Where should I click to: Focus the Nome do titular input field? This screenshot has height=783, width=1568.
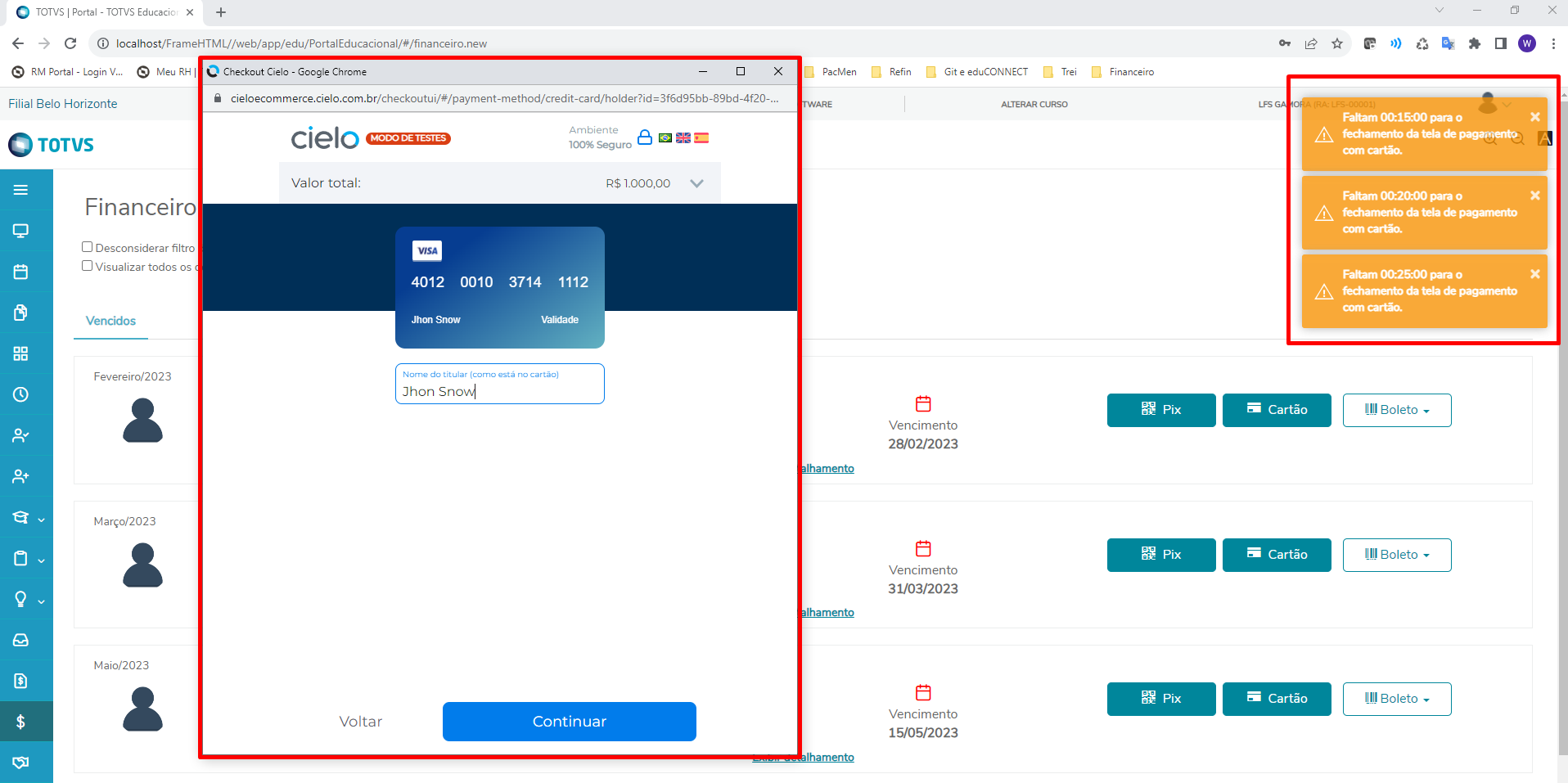(x=500, y=384)
